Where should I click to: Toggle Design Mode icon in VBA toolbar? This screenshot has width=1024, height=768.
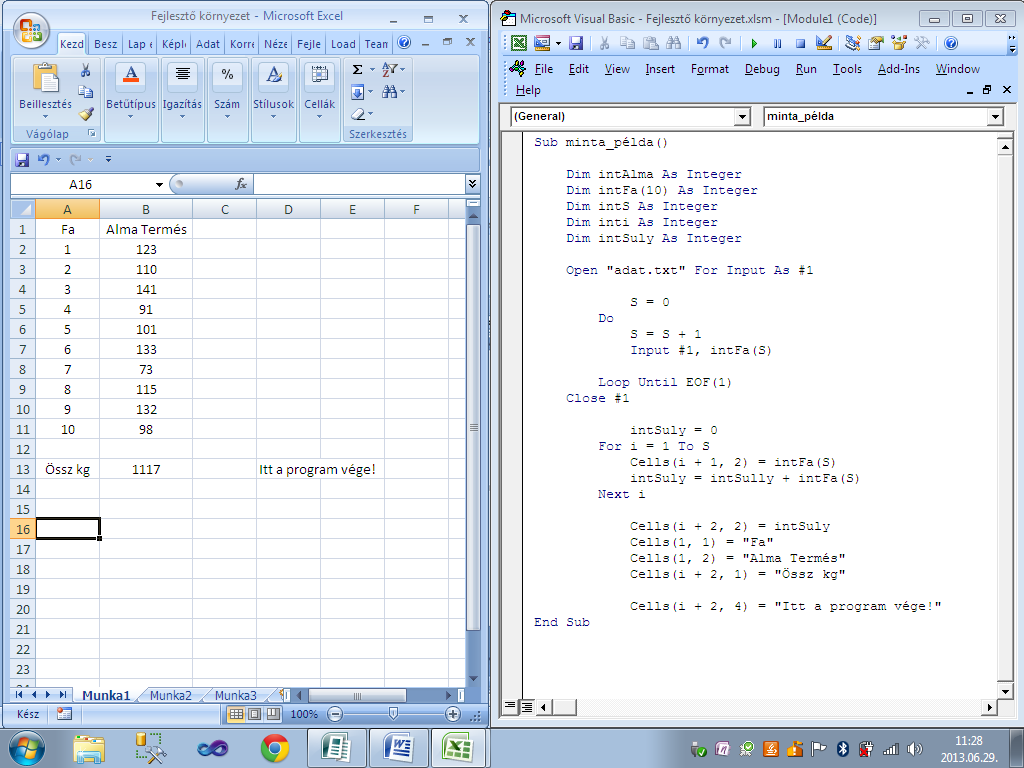[x=824, y=43]
